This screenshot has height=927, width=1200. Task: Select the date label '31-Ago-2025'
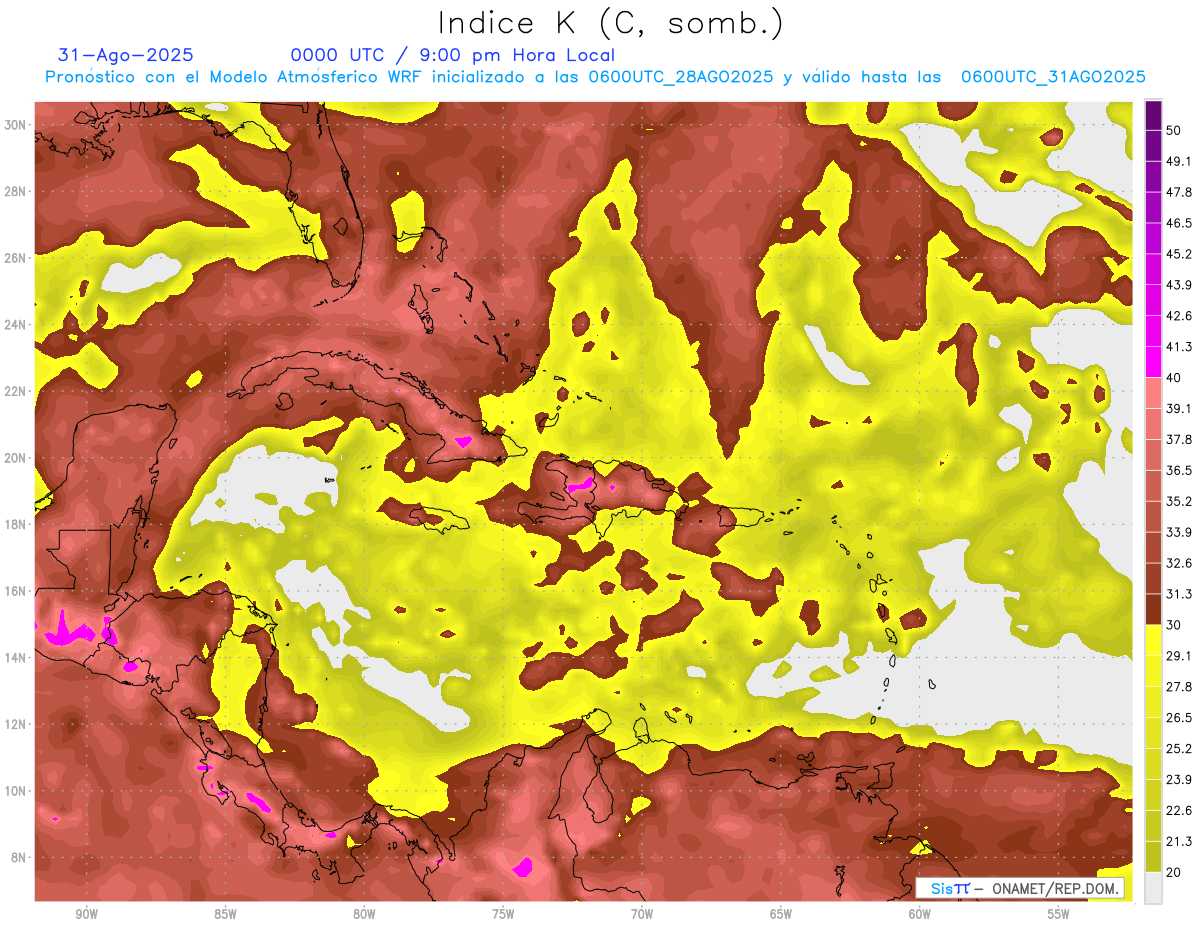[x=126, y=55]
